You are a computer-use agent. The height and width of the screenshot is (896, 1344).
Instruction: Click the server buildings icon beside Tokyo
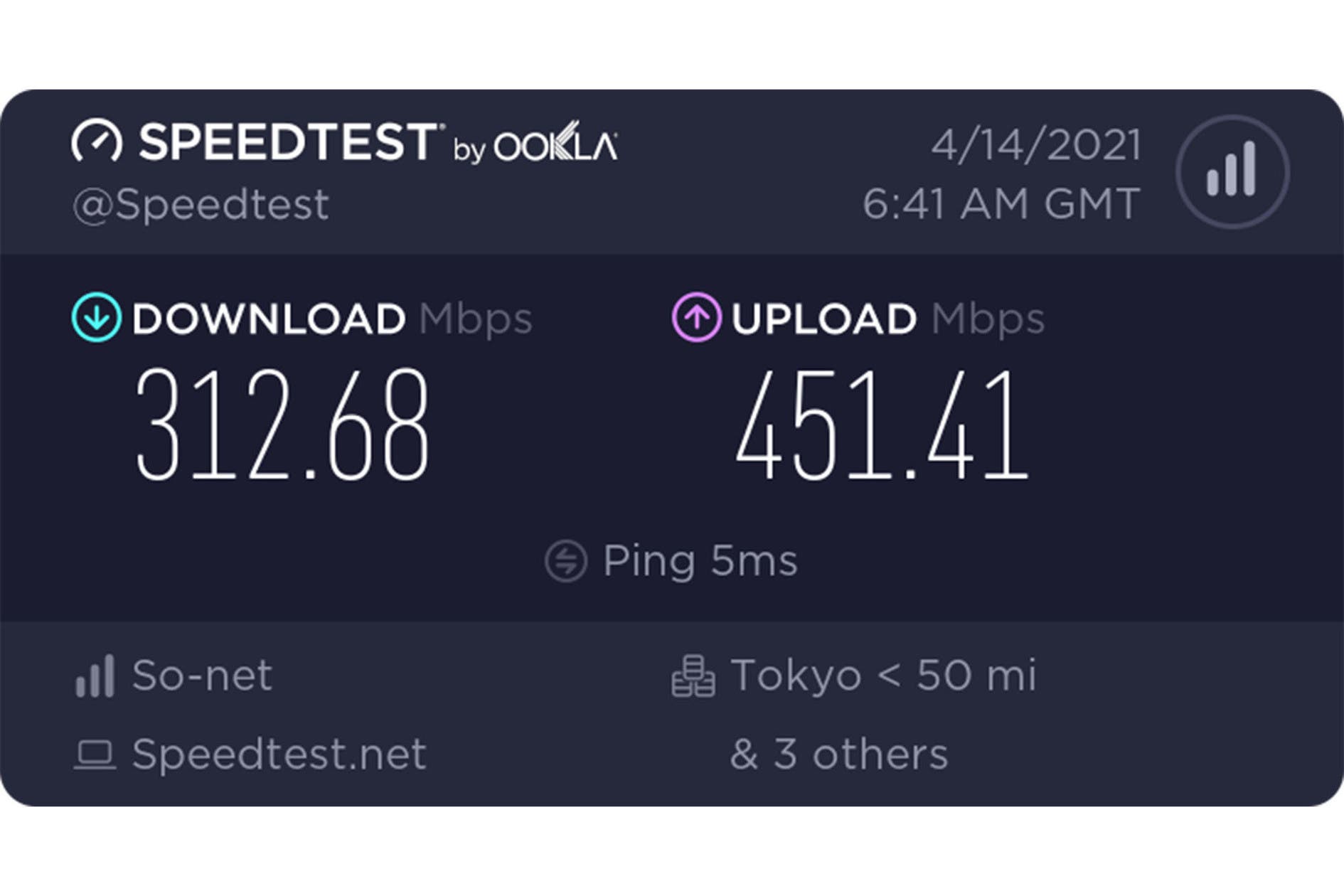coord(693,676)
